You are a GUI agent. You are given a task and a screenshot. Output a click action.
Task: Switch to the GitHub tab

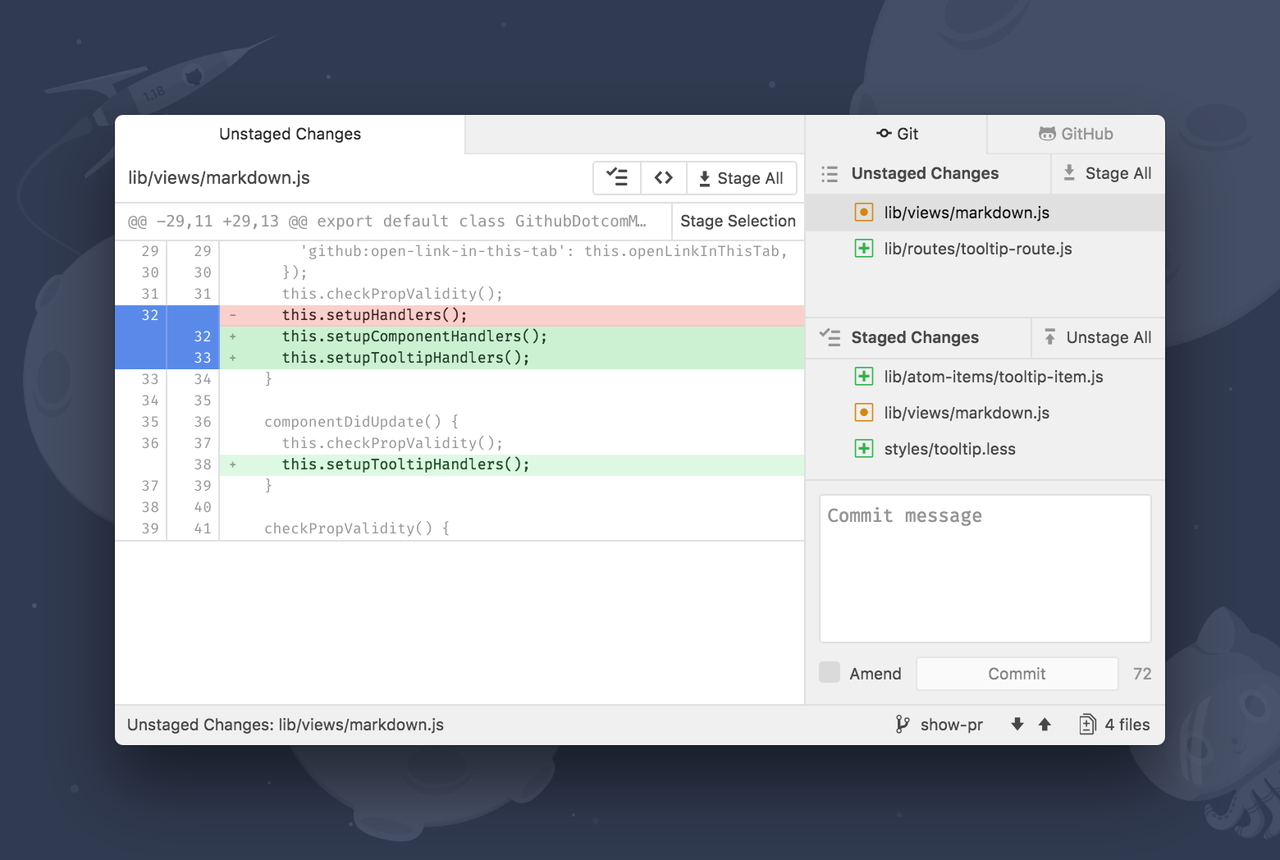1075,133
